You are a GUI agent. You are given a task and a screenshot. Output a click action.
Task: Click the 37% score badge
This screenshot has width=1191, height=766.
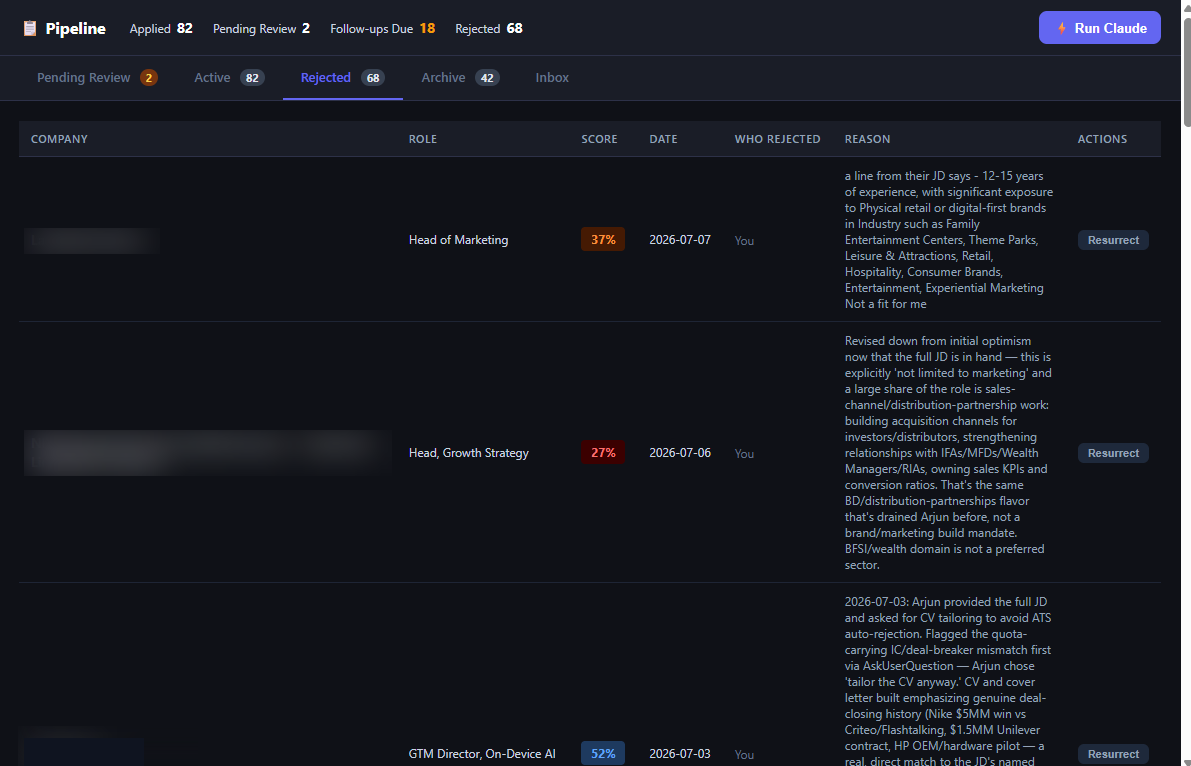603,239
